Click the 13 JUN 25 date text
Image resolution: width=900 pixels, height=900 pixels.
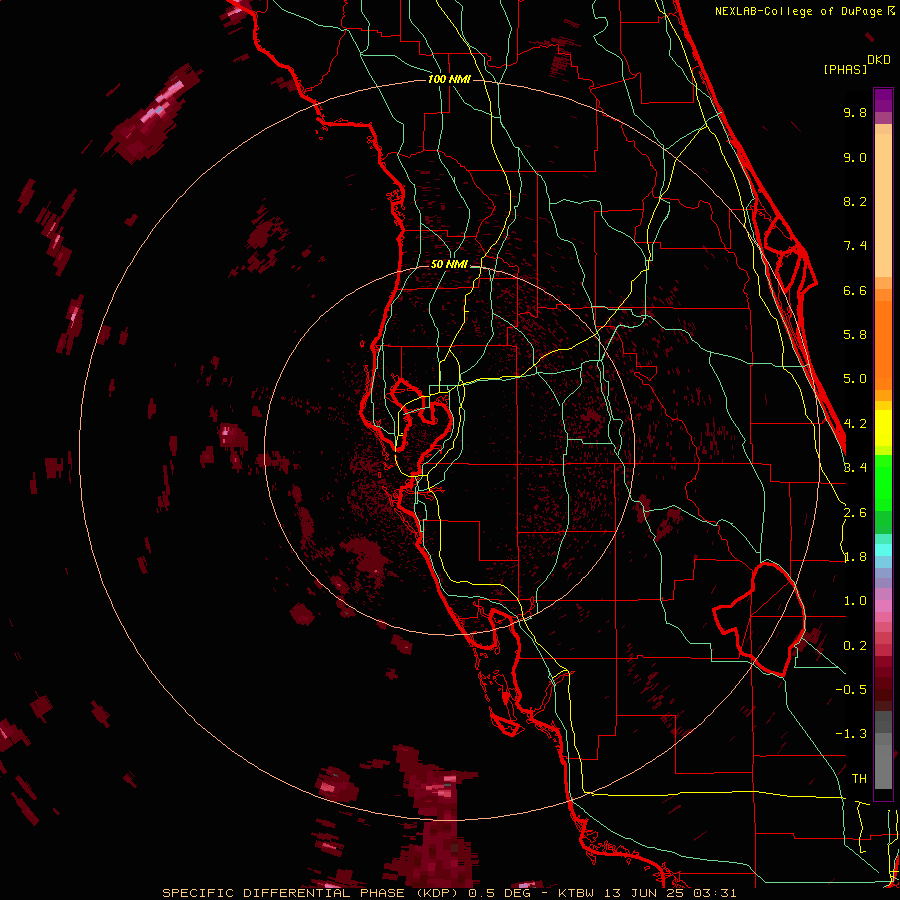coord(642,893)
